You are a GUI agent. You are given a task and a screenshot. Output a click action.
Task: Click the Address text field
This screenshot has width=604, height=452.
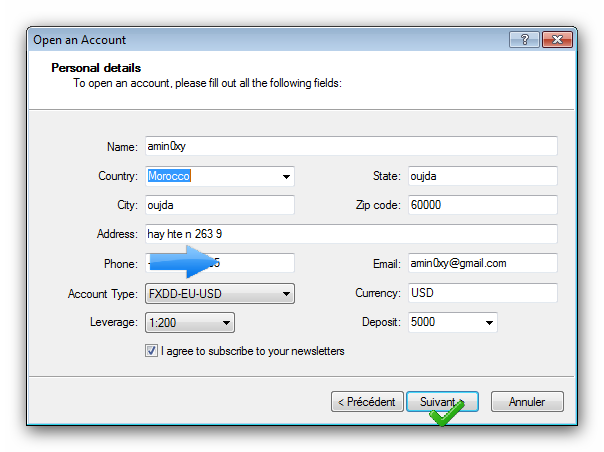(x=350, y=234)
